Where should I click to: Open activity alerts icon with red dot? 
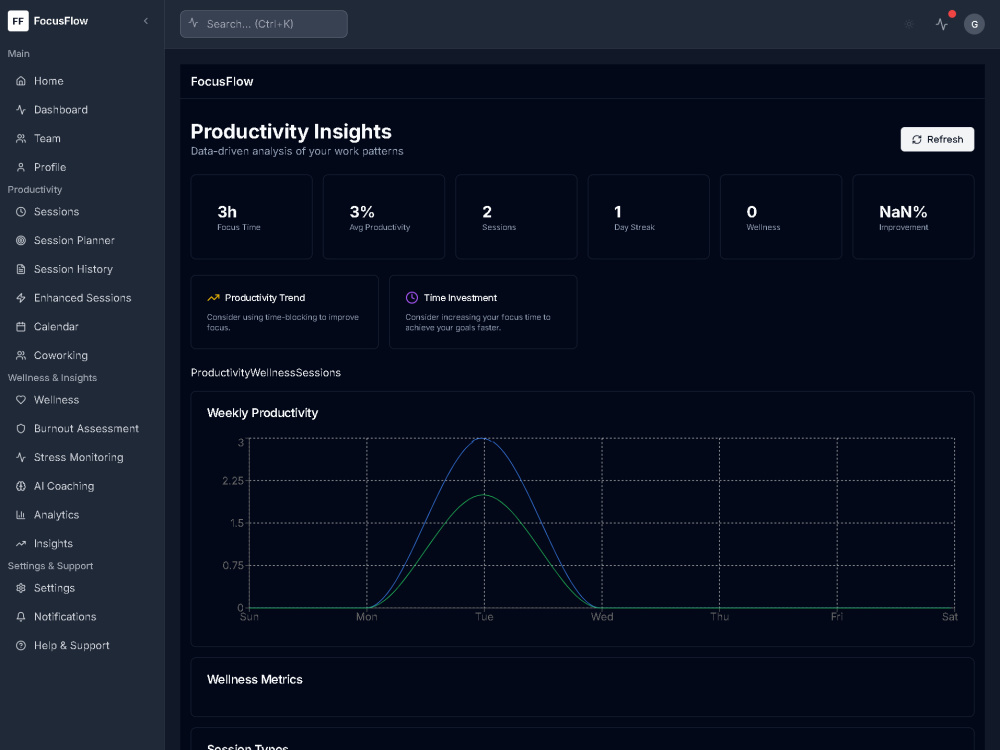(942, 24)
